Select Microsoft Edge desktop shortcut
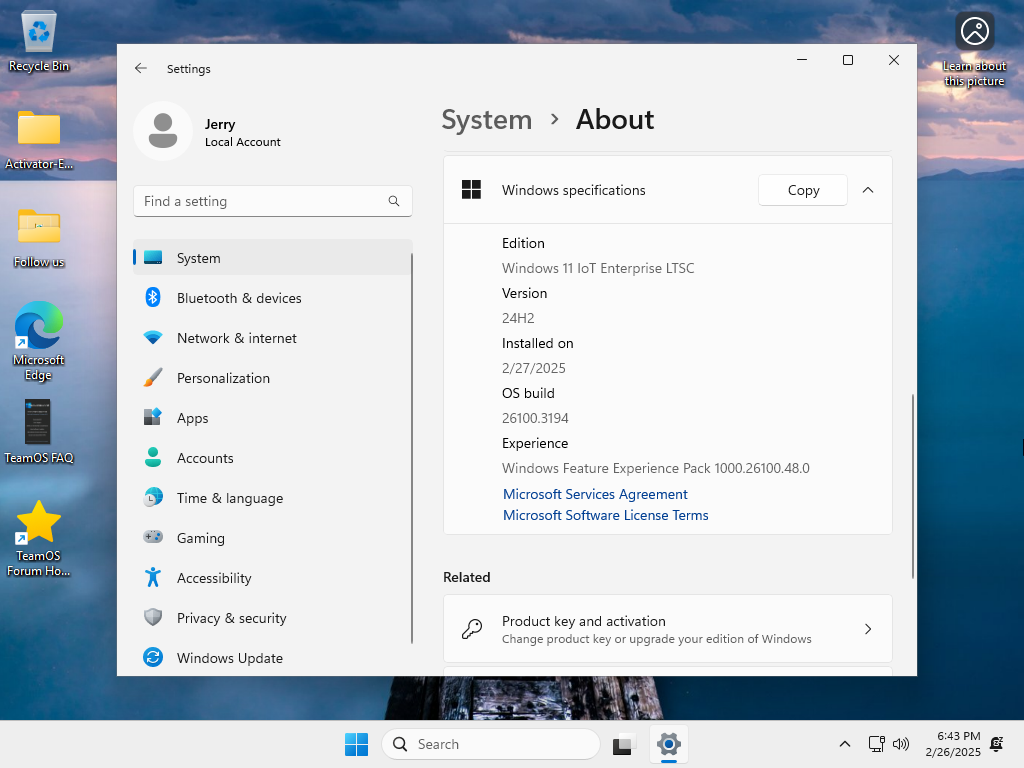This screenshot has height=768, width=1024. tap(39, 341)
